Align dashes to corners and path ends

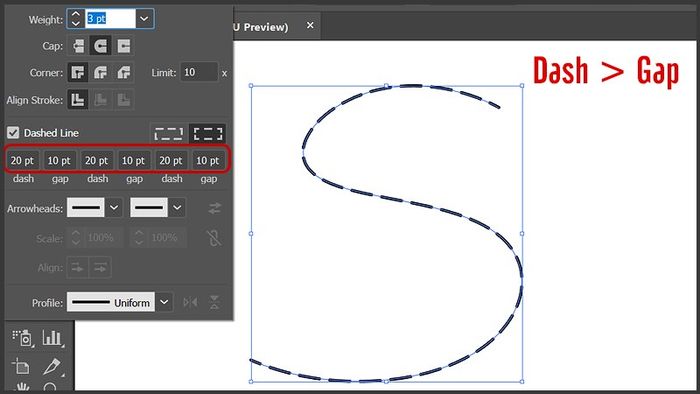click(208, 133)
